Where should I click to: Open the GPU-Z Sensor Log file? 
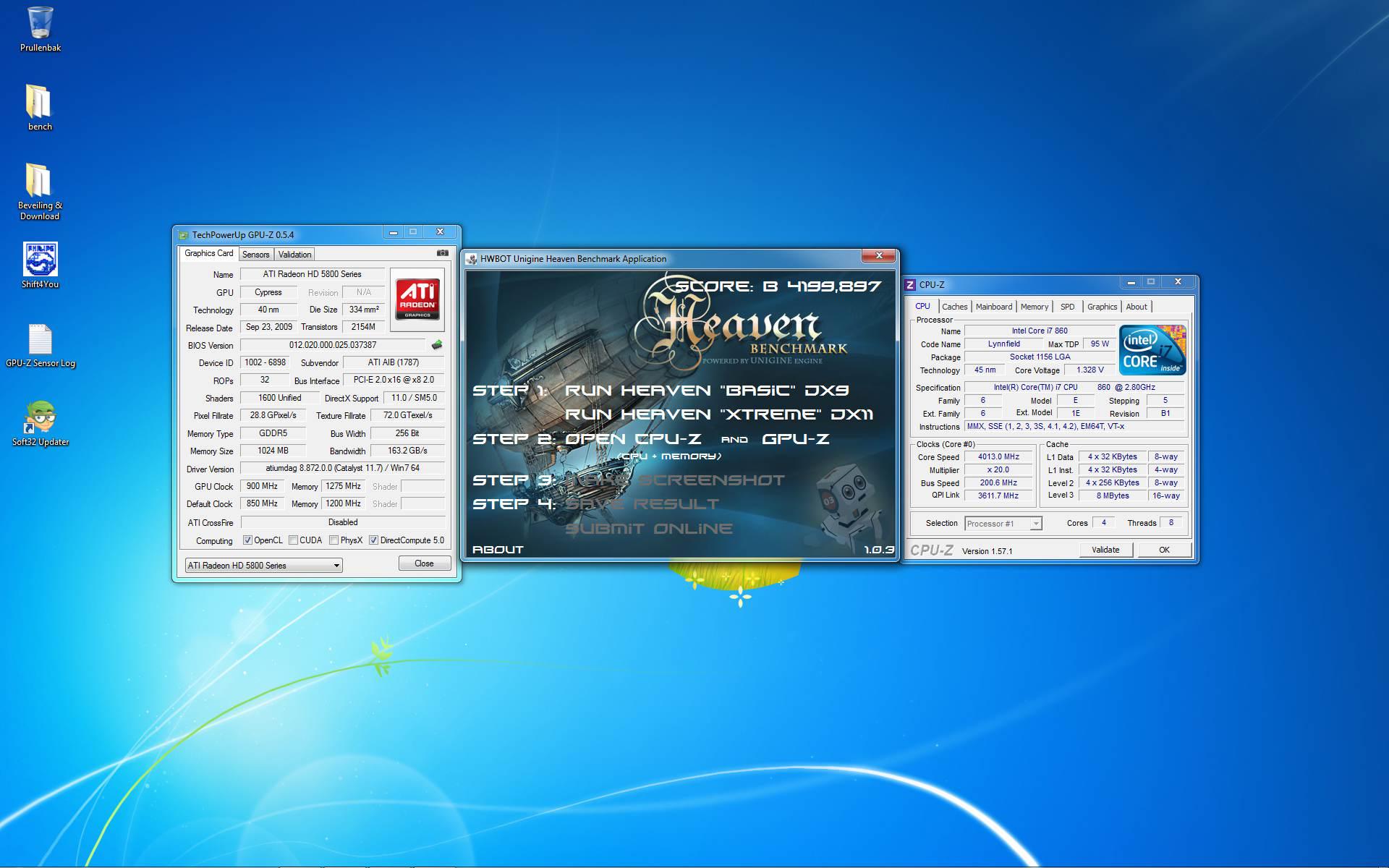[40, 345]
